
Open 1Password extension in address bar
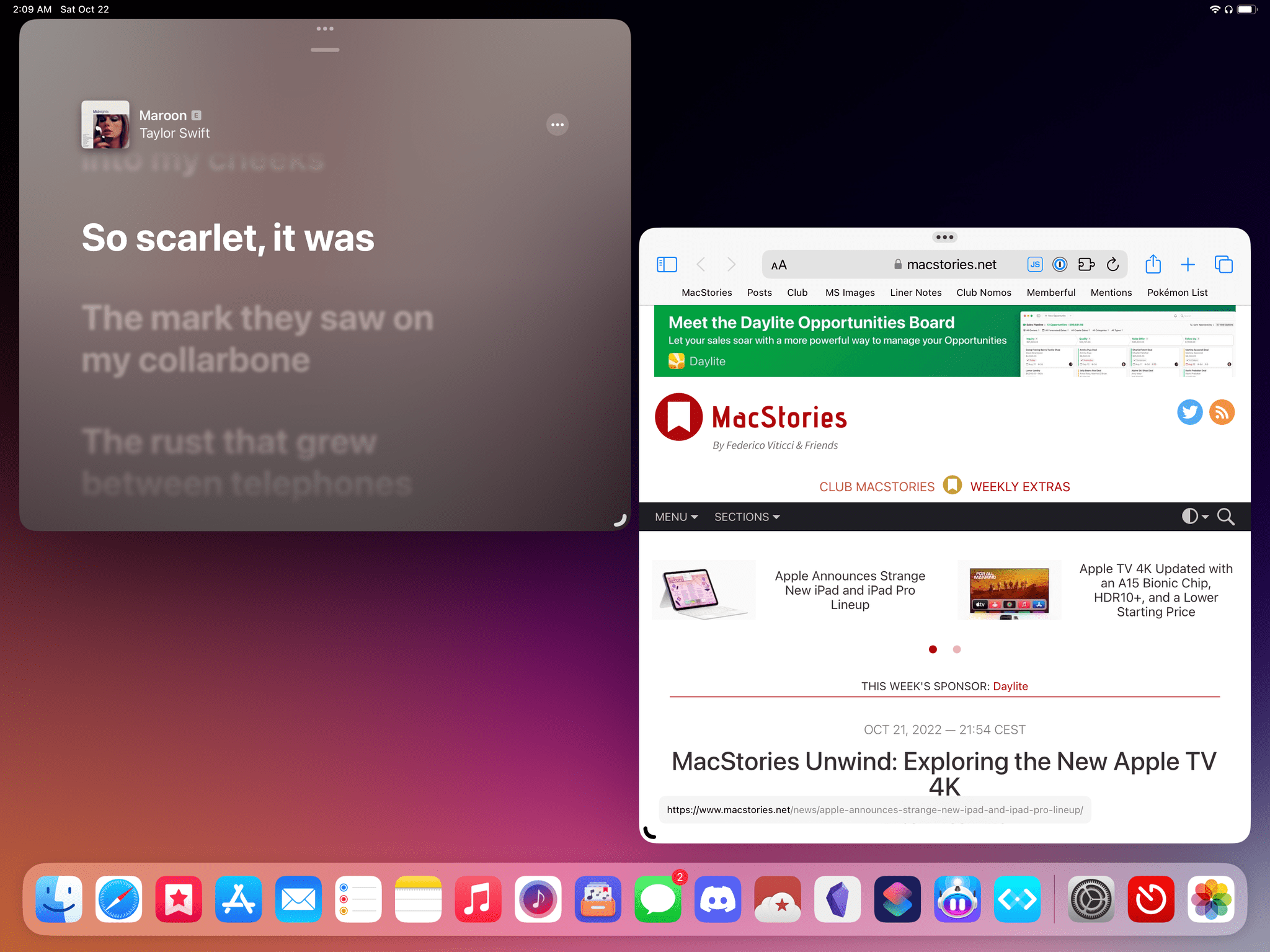pos(1060,265)
